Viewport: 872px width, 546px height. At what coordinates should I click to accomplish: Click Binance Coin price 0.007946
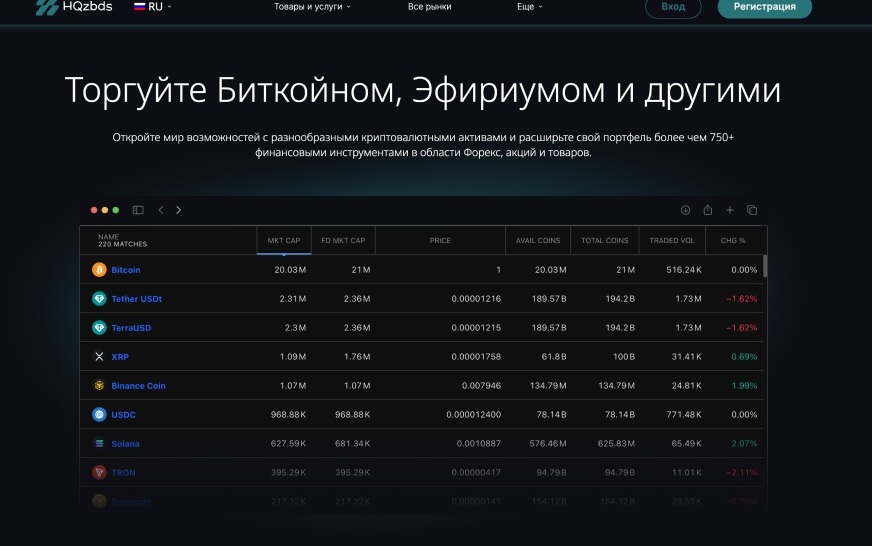pos(481,385)
